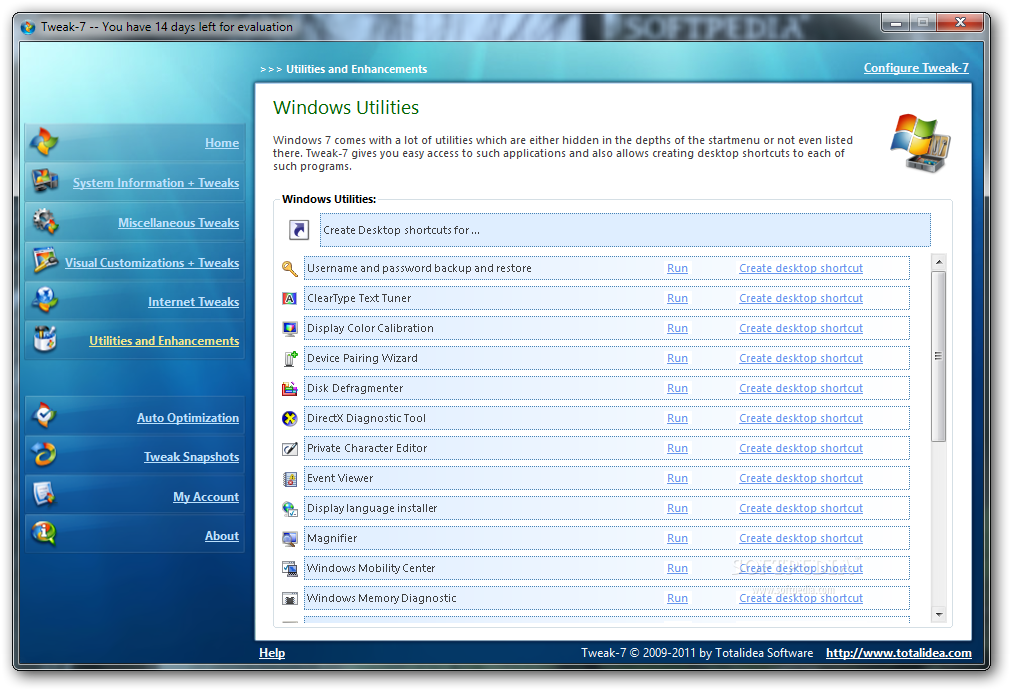Image resolution: width=1011 pixels, height=691 pixels.
Task: Open Miscellaneous Tweaks section
Action: click(x=178, y=223)
